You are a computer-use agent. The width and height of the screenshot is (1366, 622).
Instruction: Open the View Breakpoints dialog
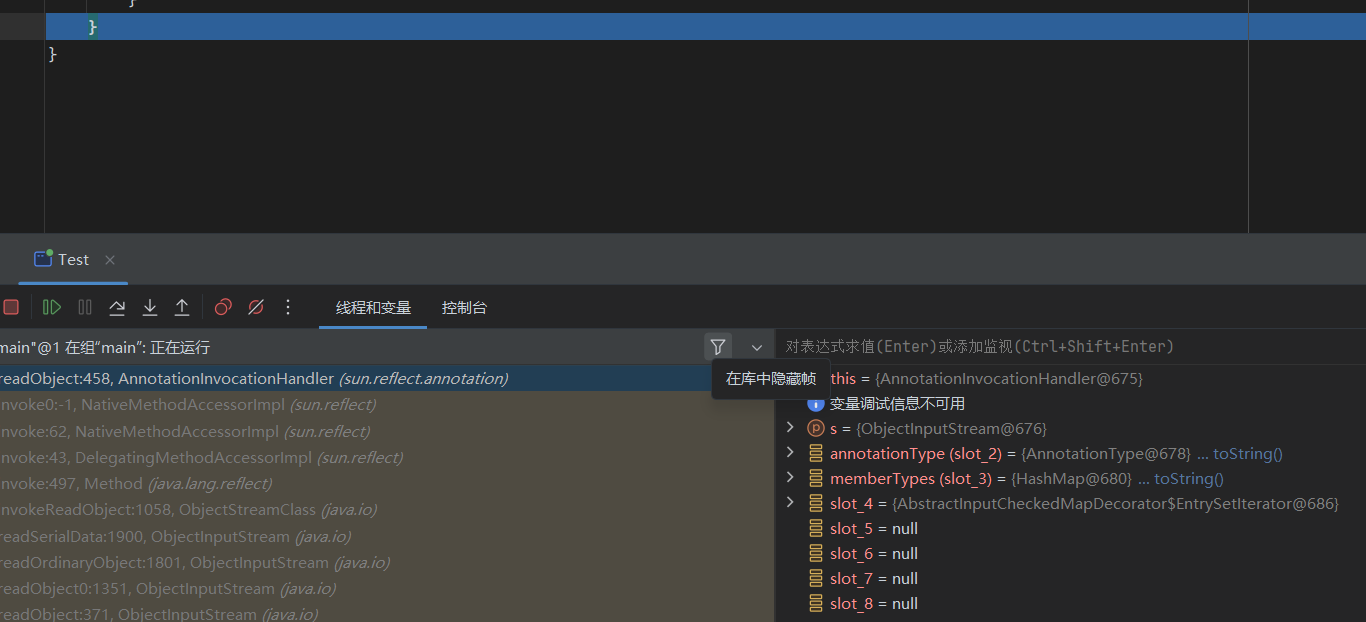(223, 307)
